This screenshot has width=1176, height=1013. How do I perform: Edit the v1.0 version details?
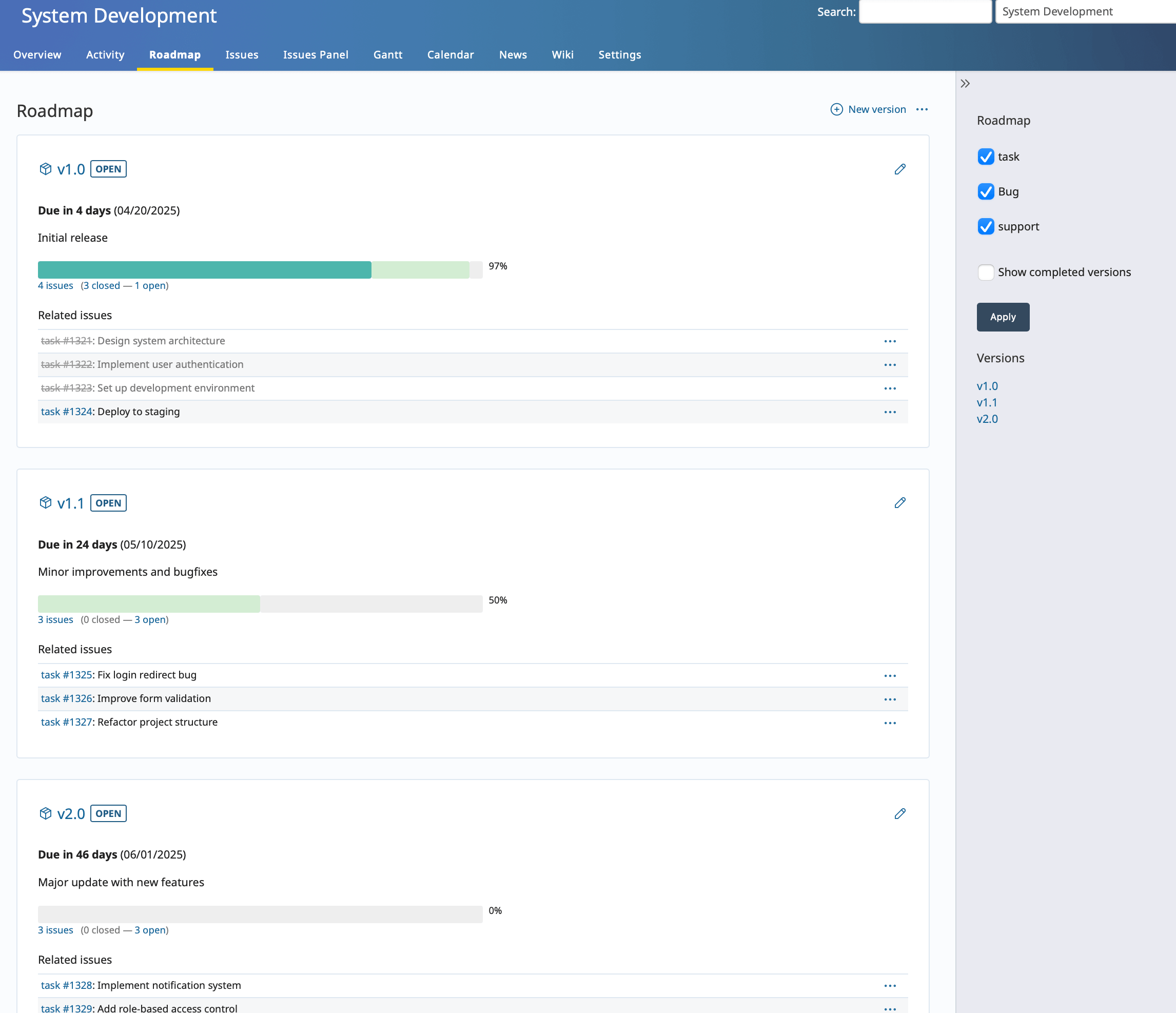[x=899, y=169]
